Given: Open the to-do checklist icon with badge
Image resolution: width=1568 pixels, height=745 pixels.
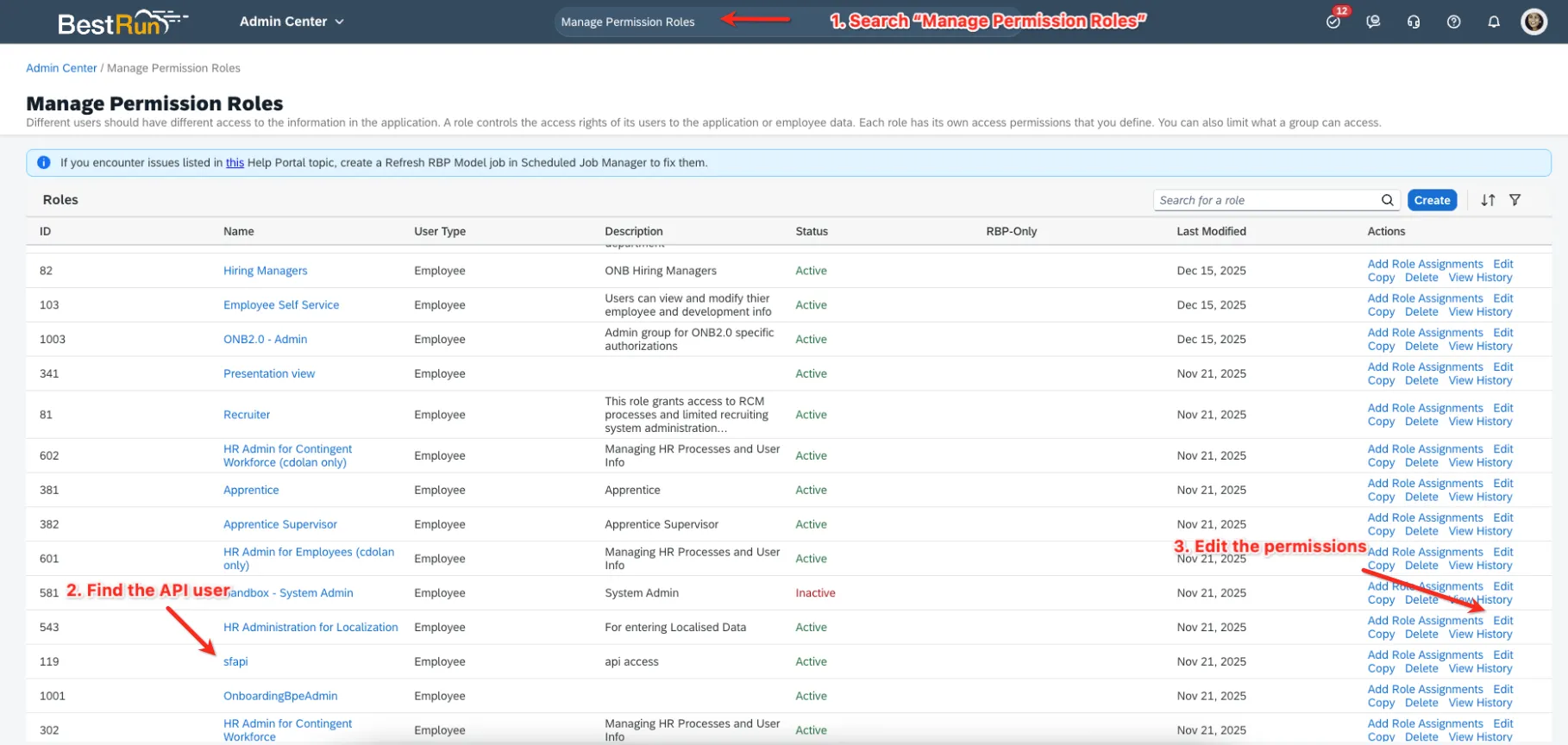Looking at the screenshot, I should tap(1333, 22).
